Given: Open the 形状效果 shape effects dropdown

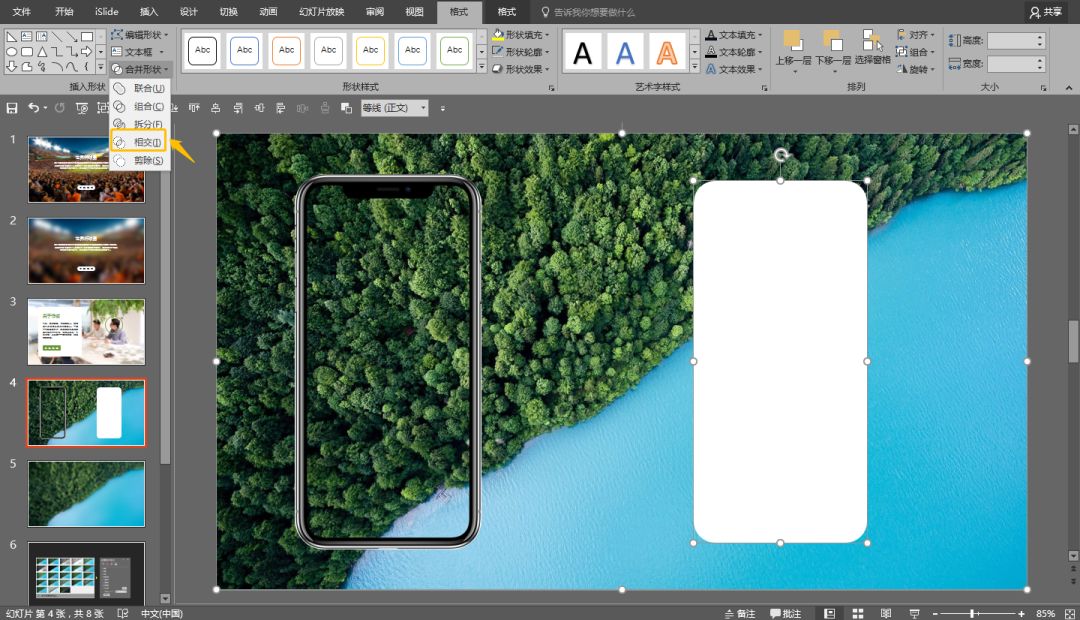Looking at the screenshot, I should tap(521, 69).
